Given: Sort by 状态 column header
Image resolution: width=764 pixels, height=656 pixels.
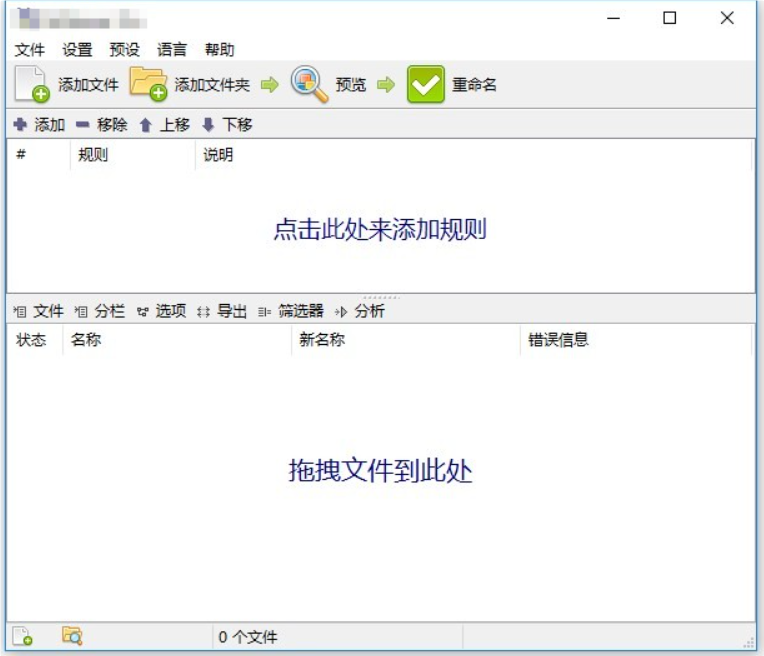Looking at the screenshot, I should click(x=35, y=340).
